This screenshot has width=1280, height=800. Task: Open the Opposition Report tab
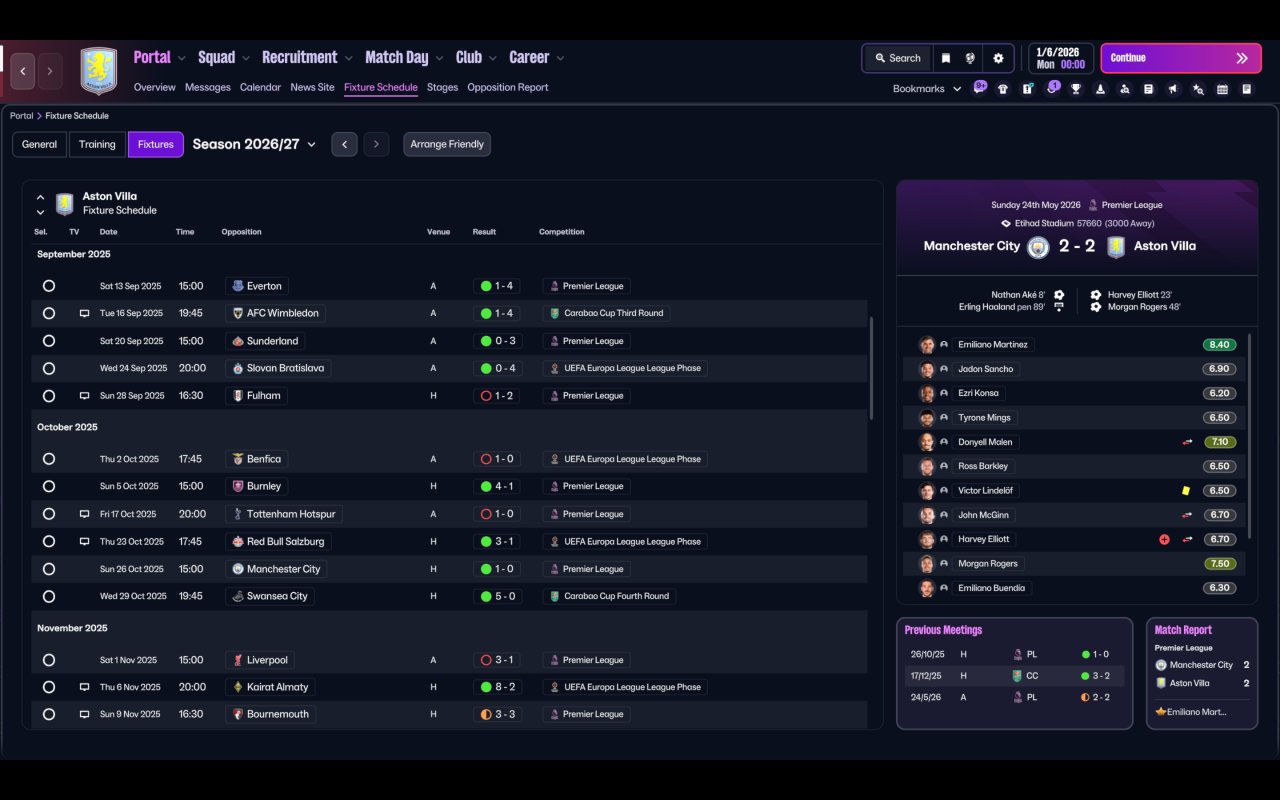pyautogui.click(x=508, y=87)
